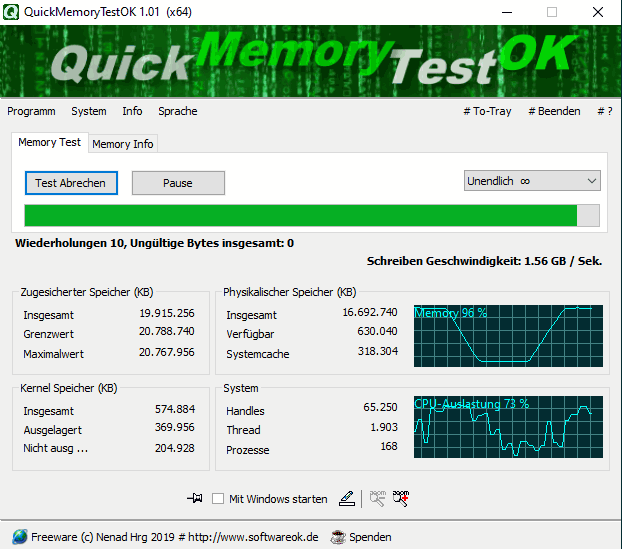
Task: Click Ausgelagert value 369.956
Action: [175, 427]
